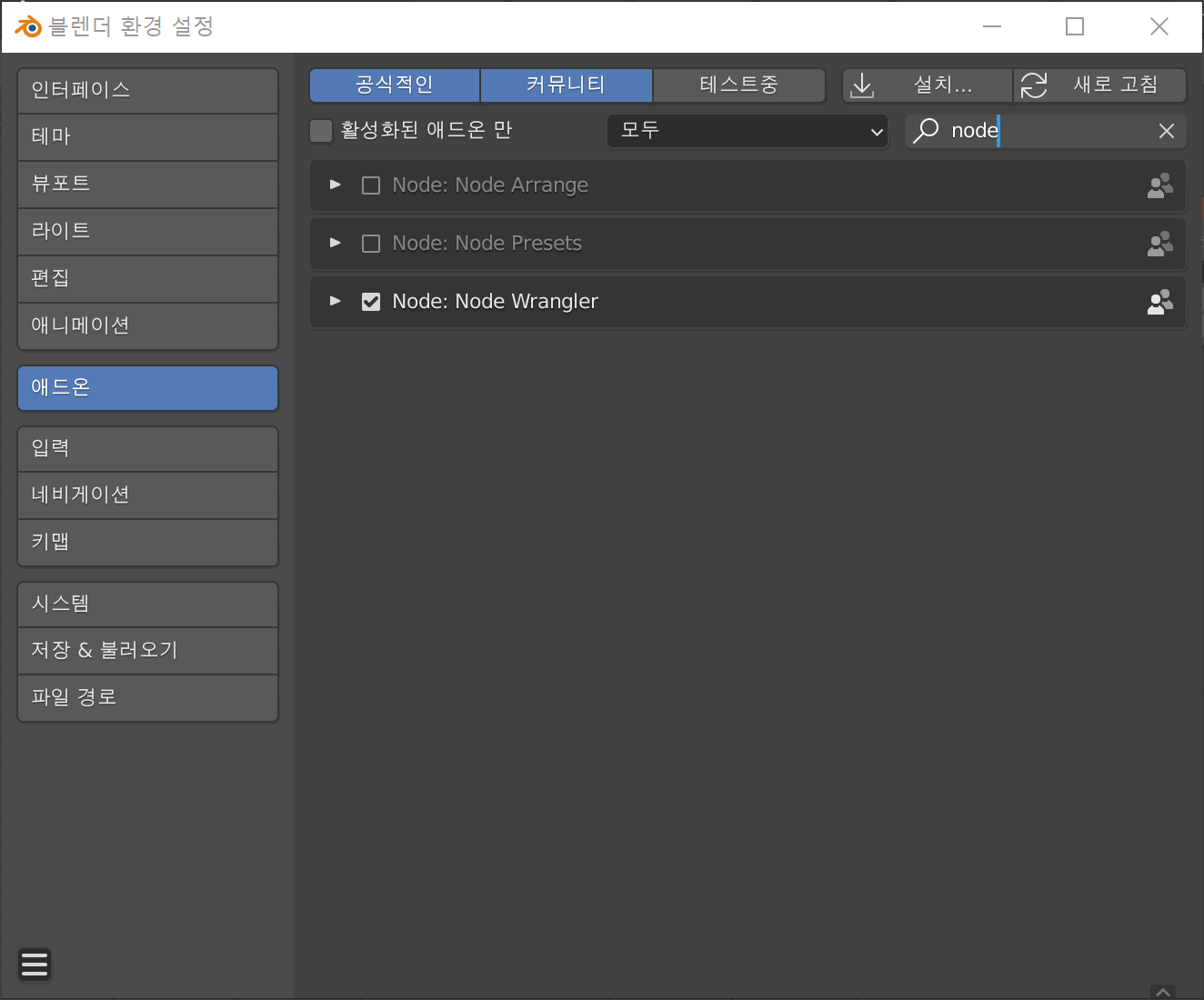Toggle the 커뮤니티 filter button
Viewport: 1204px width, 1000px height.
coord(566,85)
